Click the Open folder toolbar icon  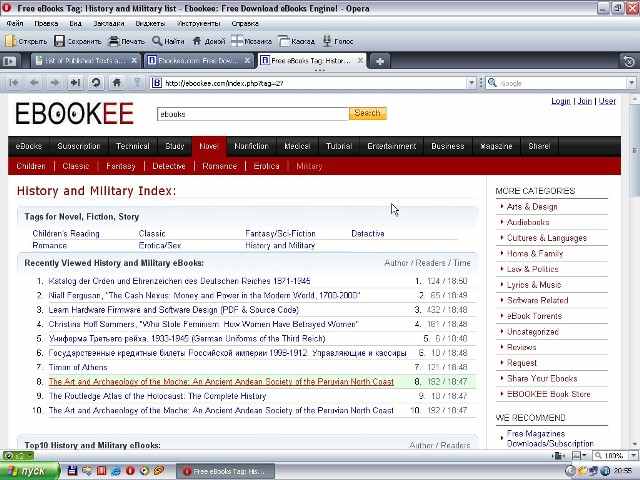(x=10, y=41)
